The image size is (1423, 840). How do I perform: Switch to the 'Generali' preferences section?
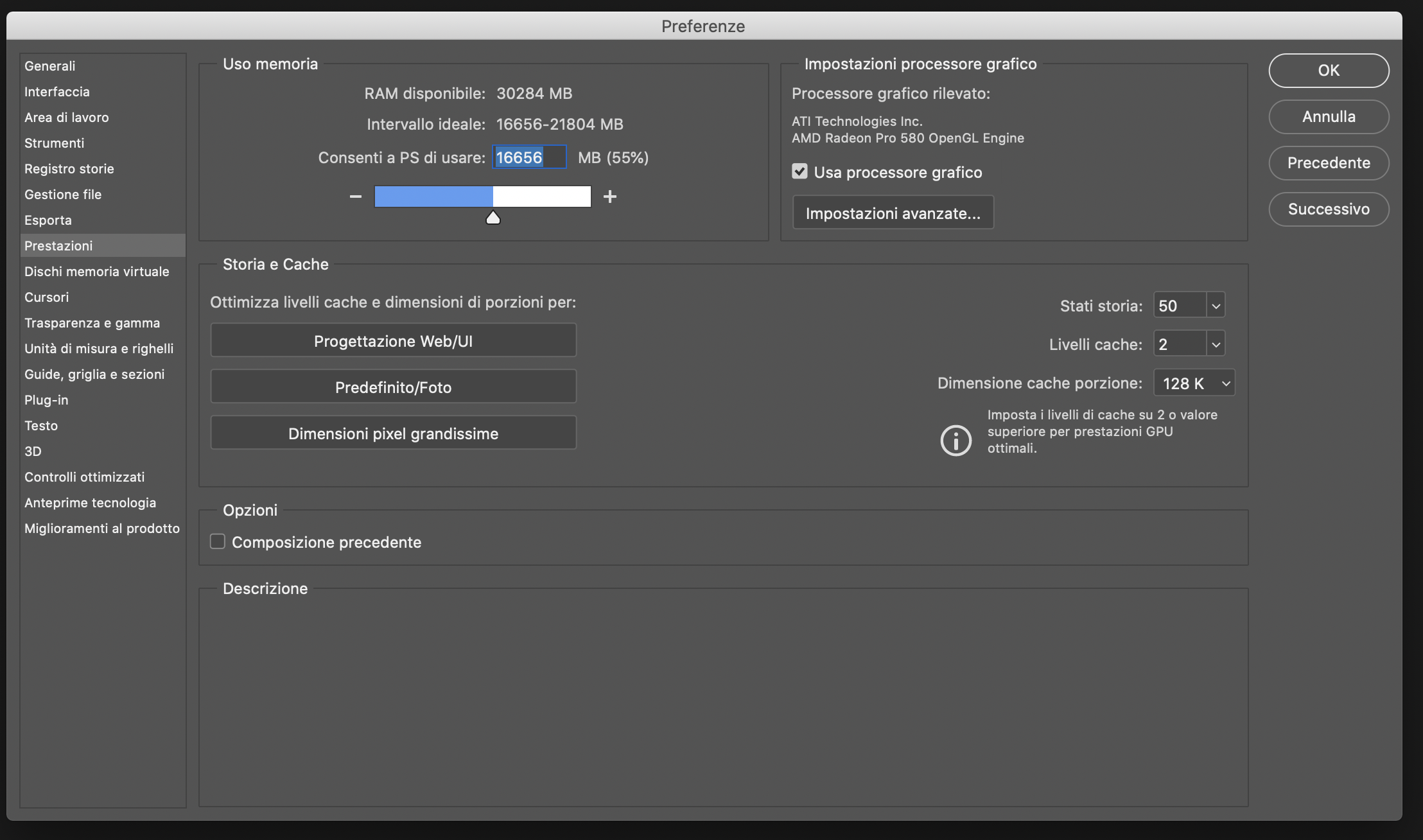(49, 66)
